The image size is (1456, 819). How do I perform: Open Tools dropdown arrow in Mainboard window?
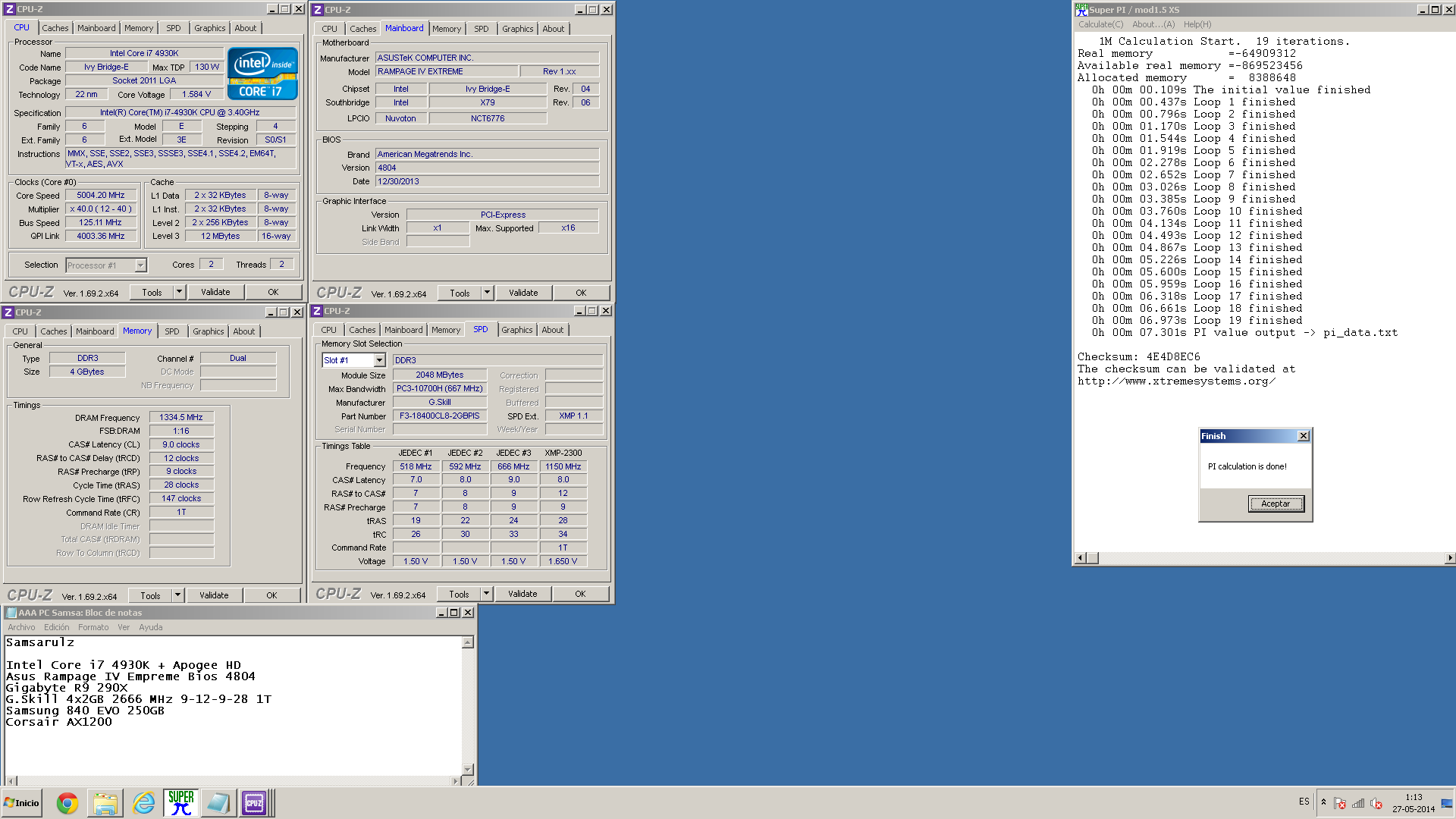[487, 293]
